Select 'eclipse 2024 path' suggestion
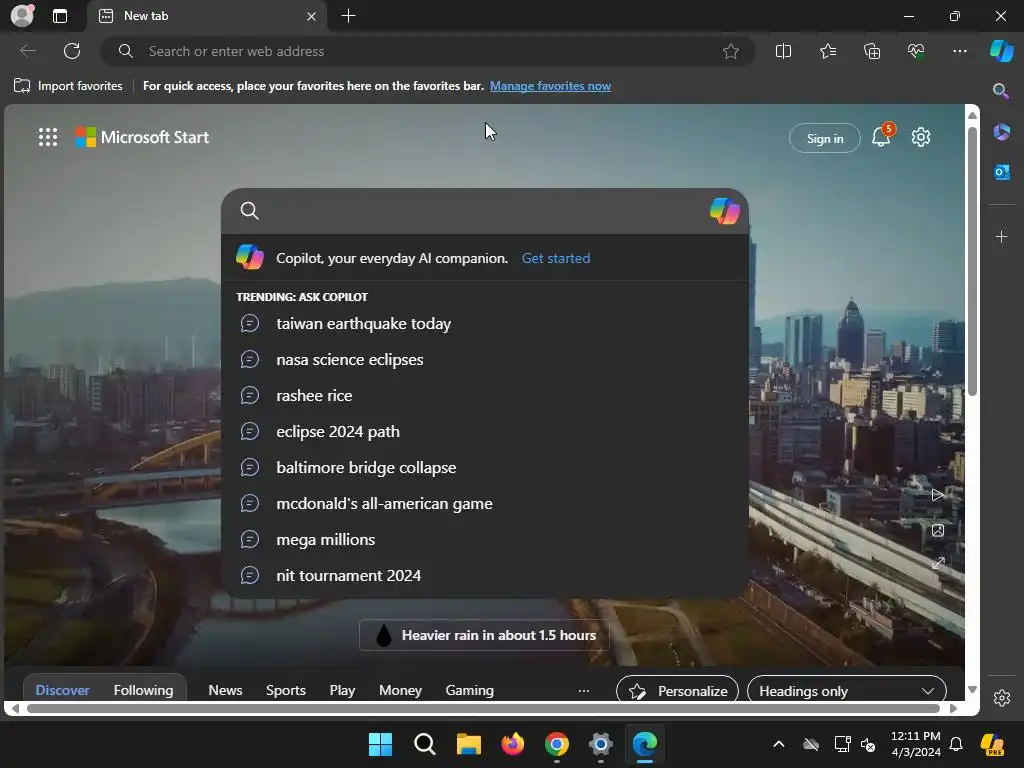 (x=485, y=431)
